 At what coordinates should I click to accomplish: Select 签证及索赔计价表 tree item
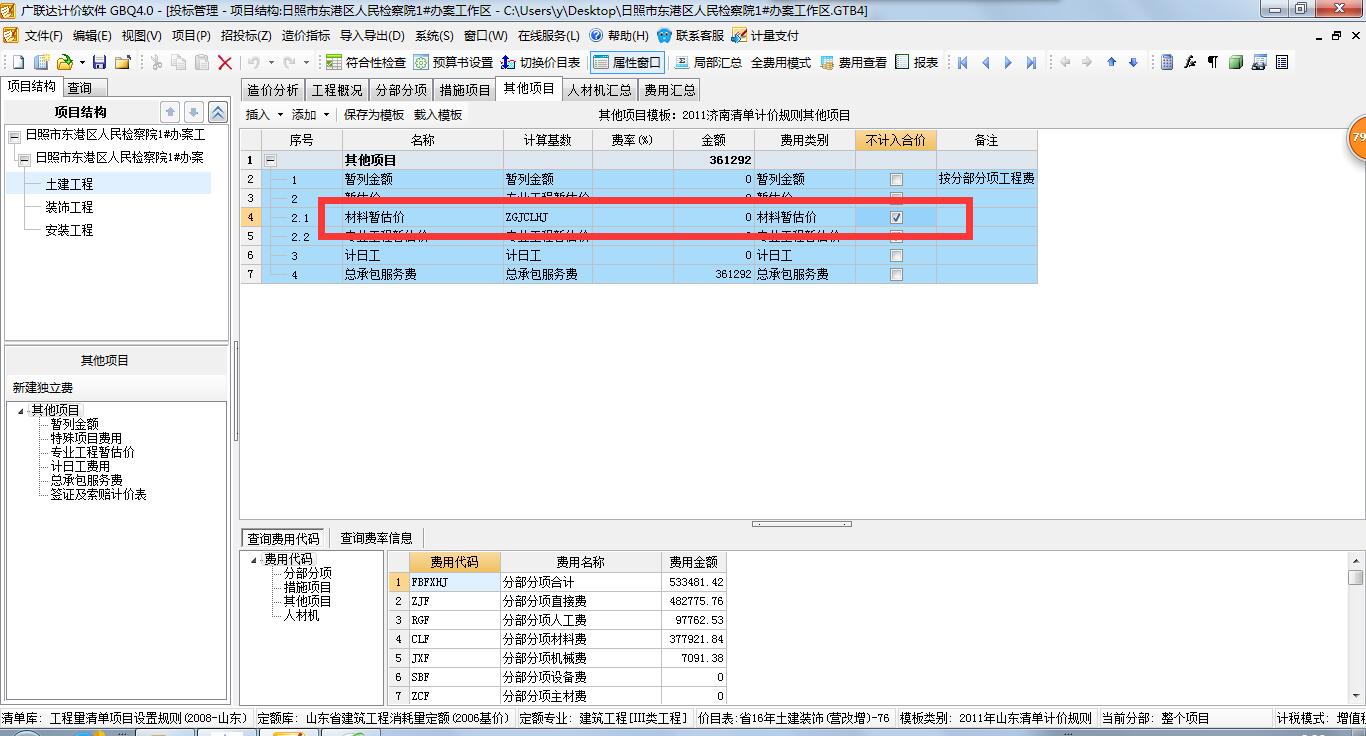click(x=98, y=494)
